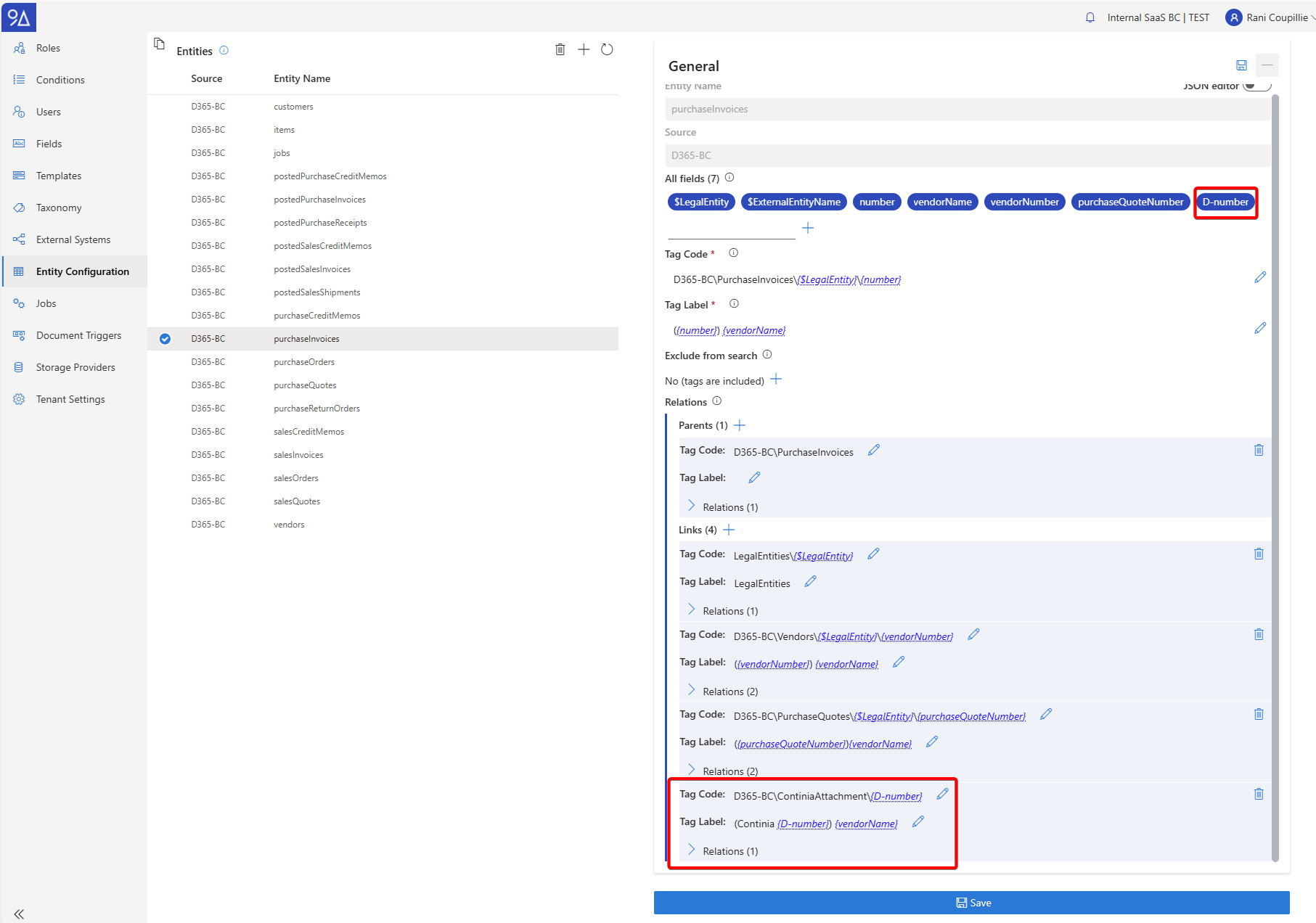Refresh the Entities list
Viewport: 1316px width, 923px height.
point(607,49)
